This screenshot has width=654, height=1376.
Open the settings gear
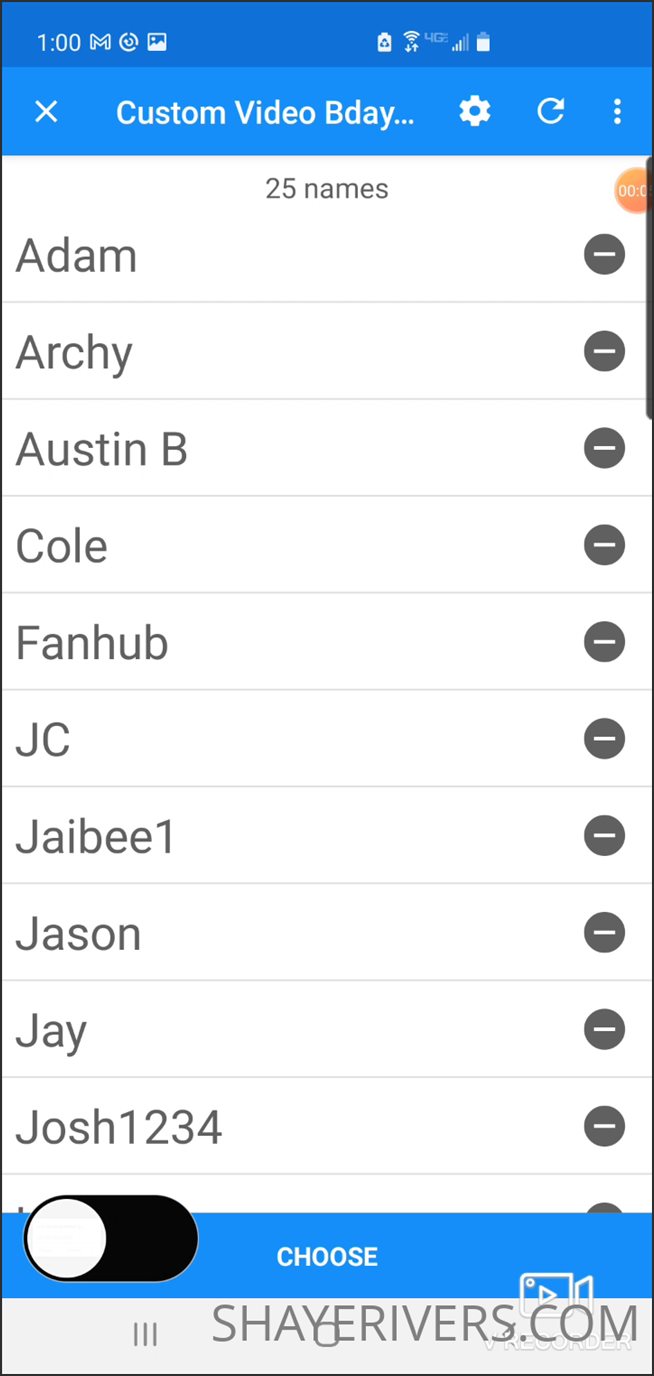475,111
